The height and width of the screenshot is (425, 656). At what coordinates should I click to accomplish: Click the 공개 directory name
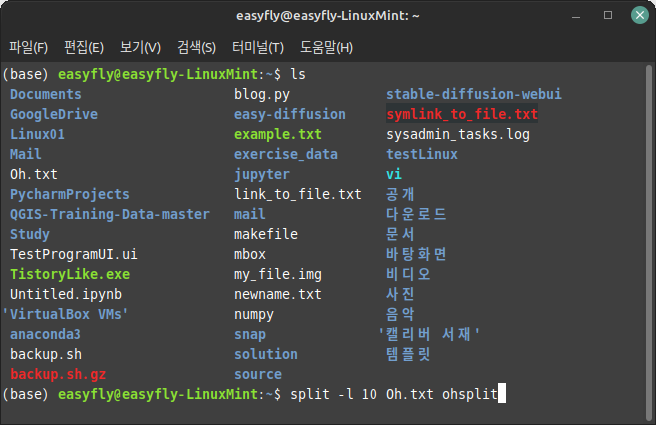(400, 194)
